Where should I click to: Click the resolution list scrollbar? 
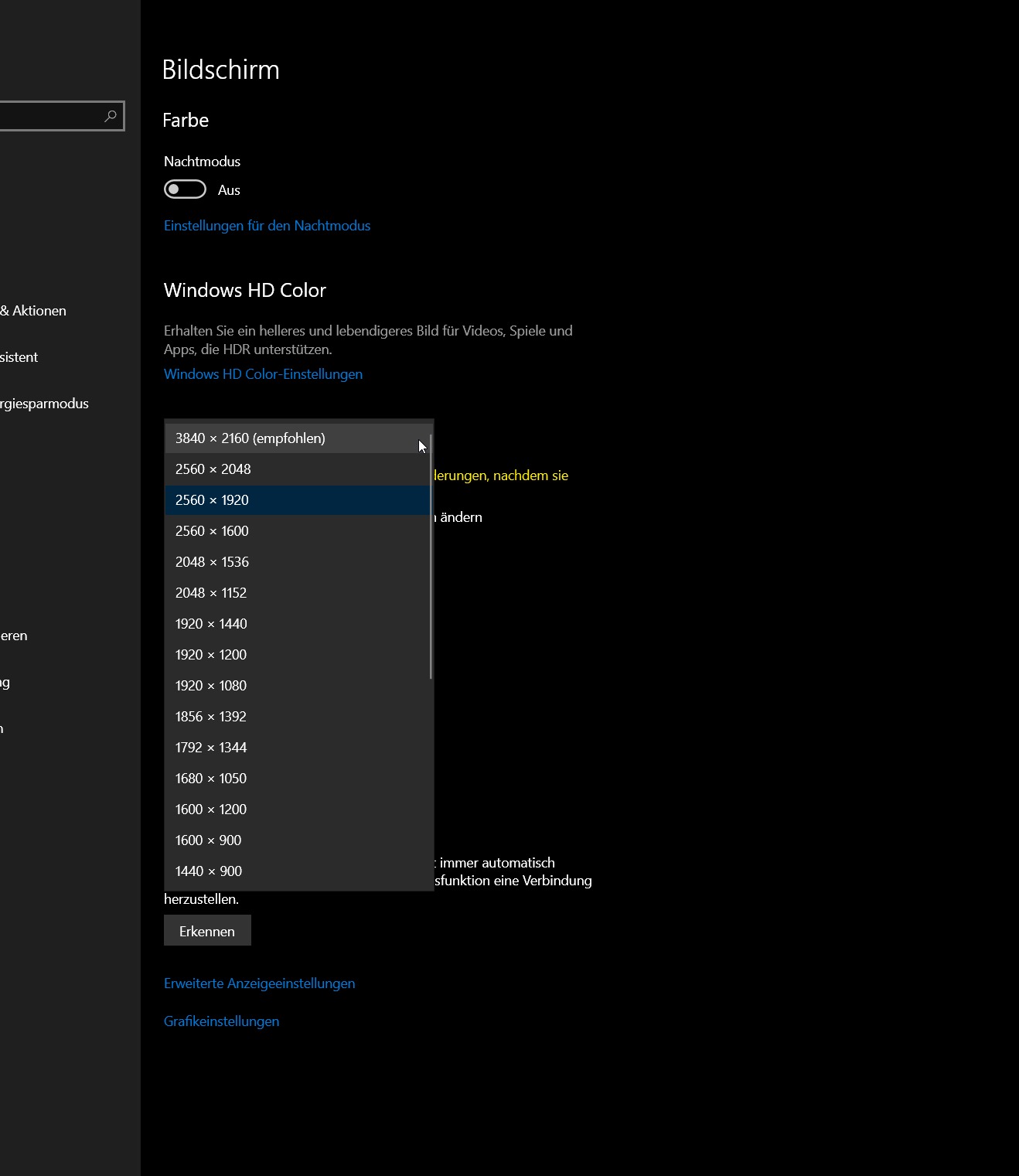coord(431,557)
